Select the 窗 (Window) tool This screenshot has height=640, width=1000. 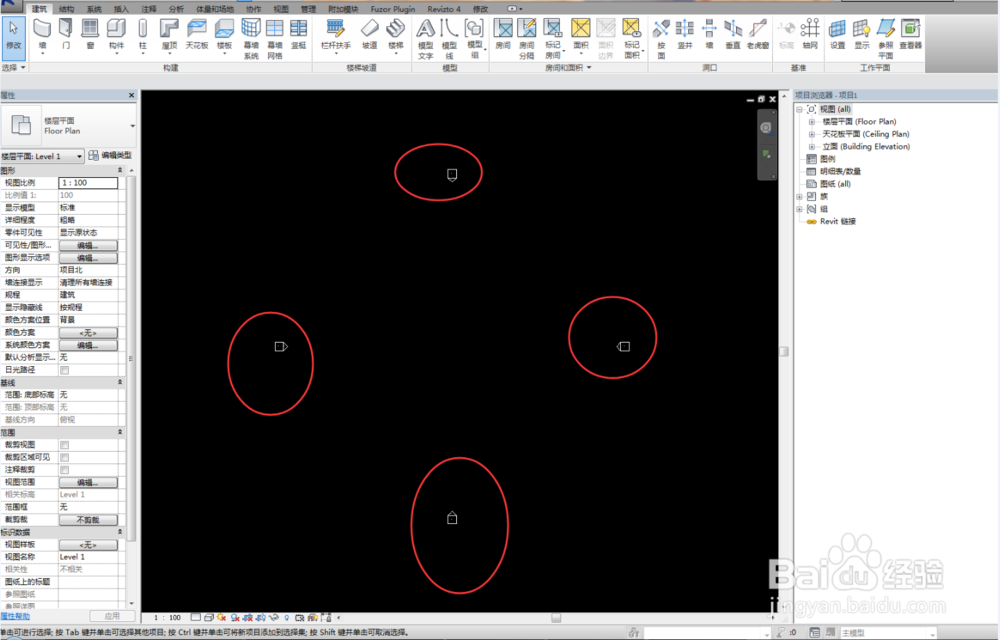tap(90, 34)
